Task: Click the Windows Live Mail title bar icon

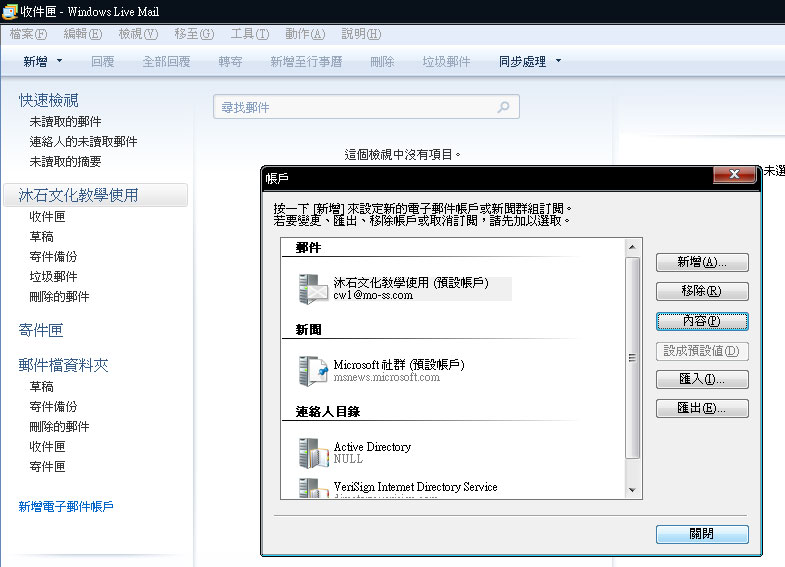Action: click(x=10, y=12)
